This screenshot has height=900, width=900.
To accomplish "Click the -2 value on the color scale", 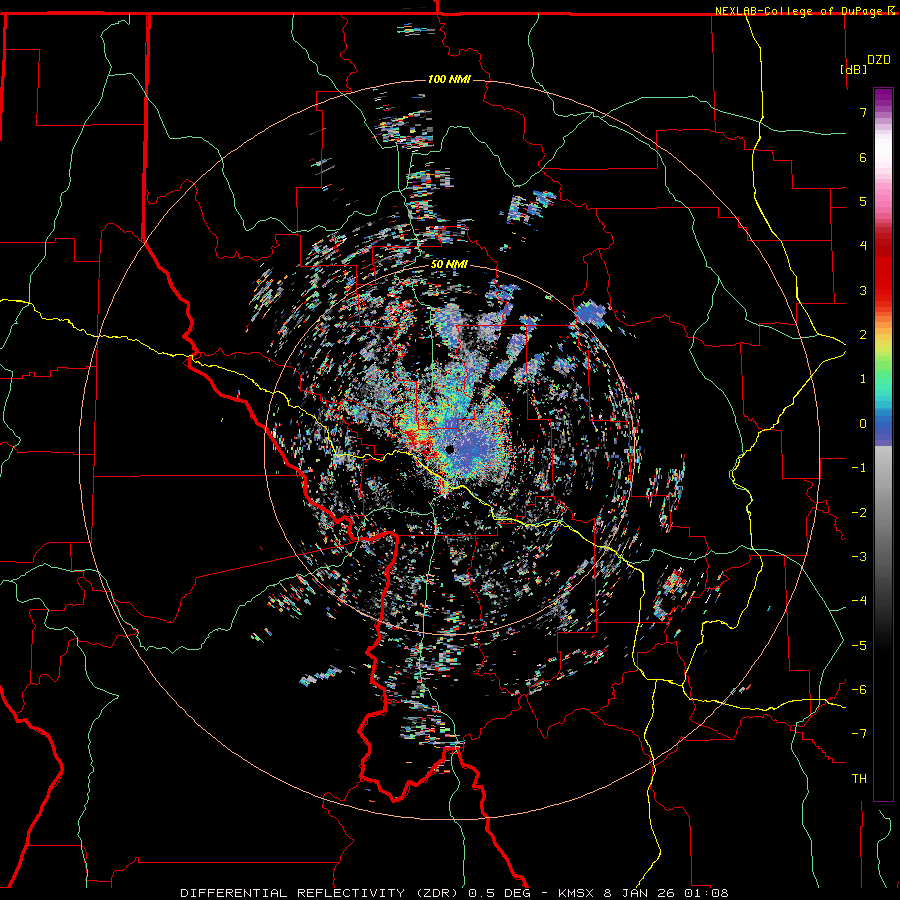I will click(x=859, y=513).
